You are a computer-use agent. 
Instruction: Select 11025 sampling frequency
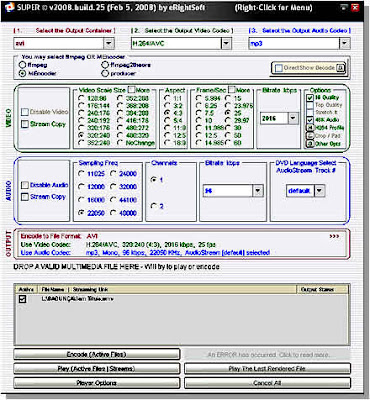[x=81, y=174]
